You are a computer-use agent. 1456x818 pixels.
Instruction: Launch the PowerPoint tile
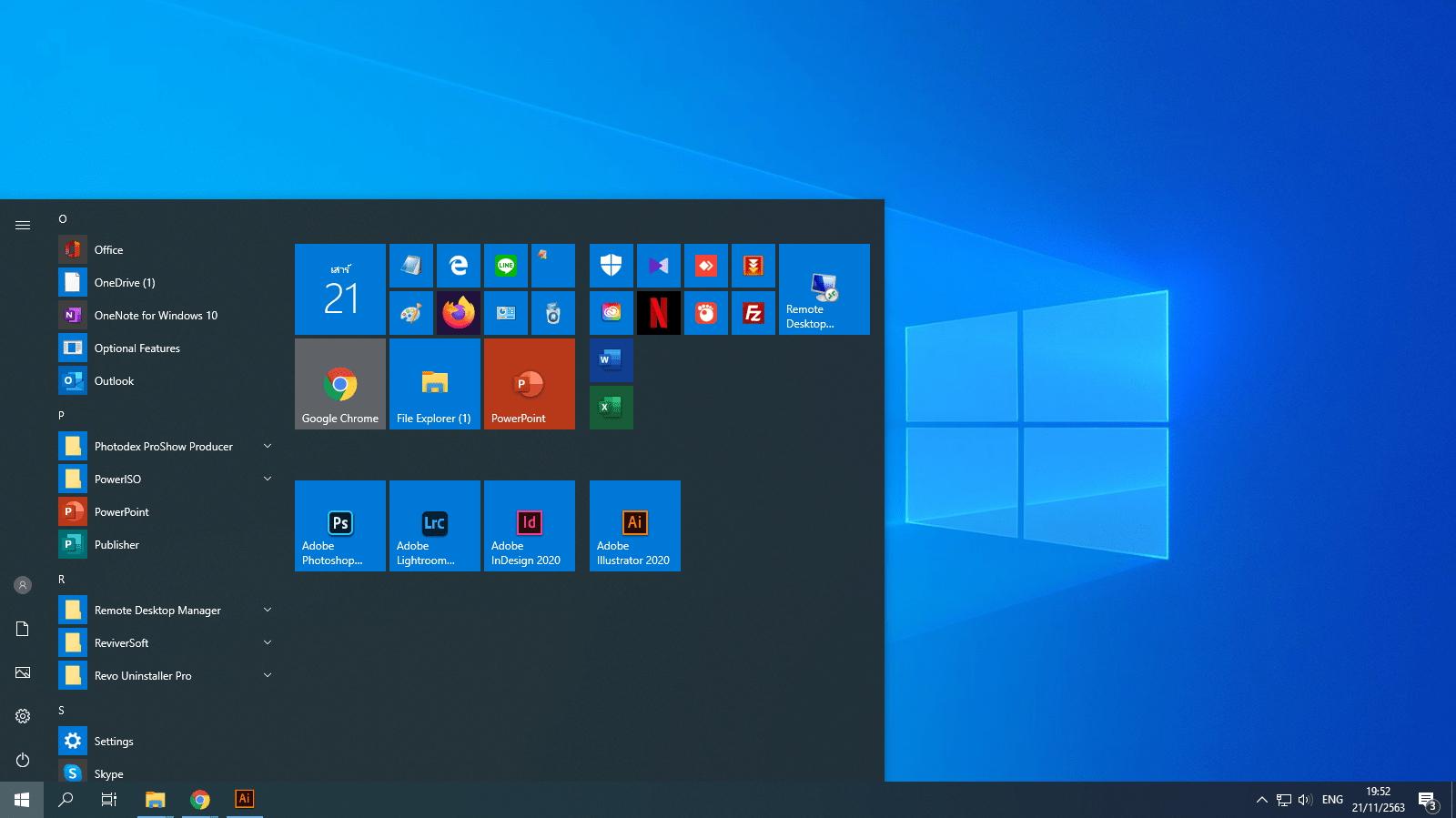coord(530,384)
